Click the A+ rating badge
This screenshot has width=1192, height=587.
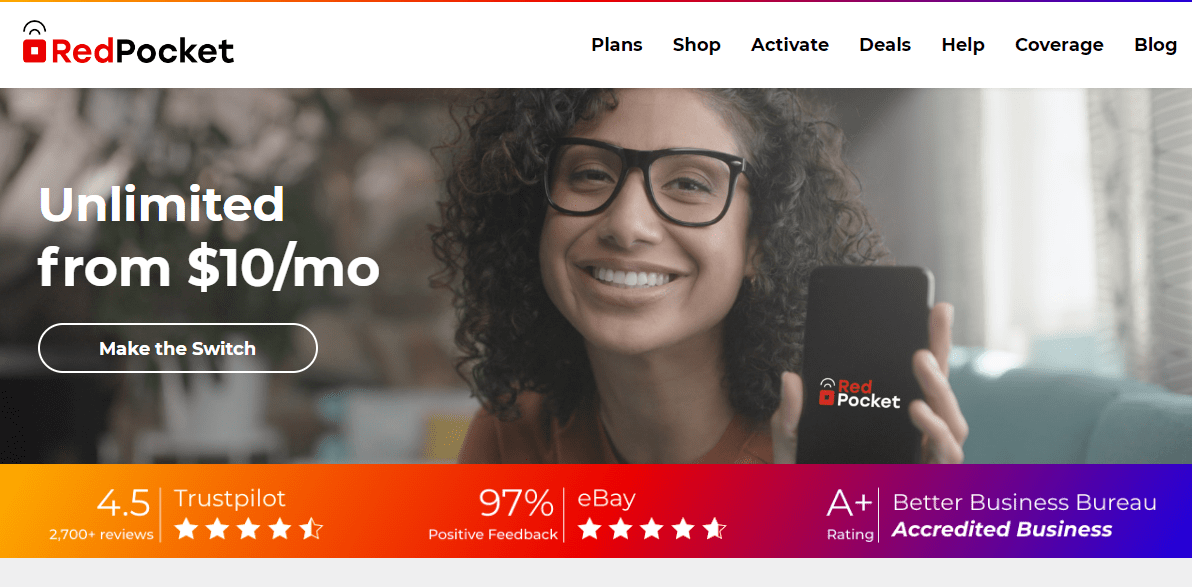pyautogui.click(x=850, y=515)
